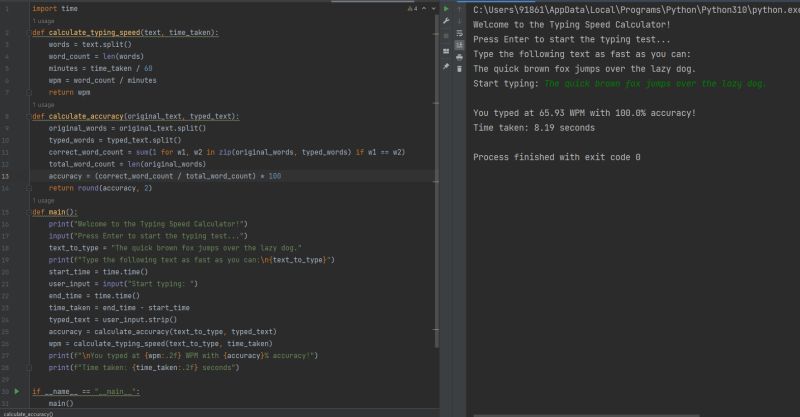Toggle Scroll to End of console
The height and width of the screenshot is (417, 800).
[x=459, y=45]
